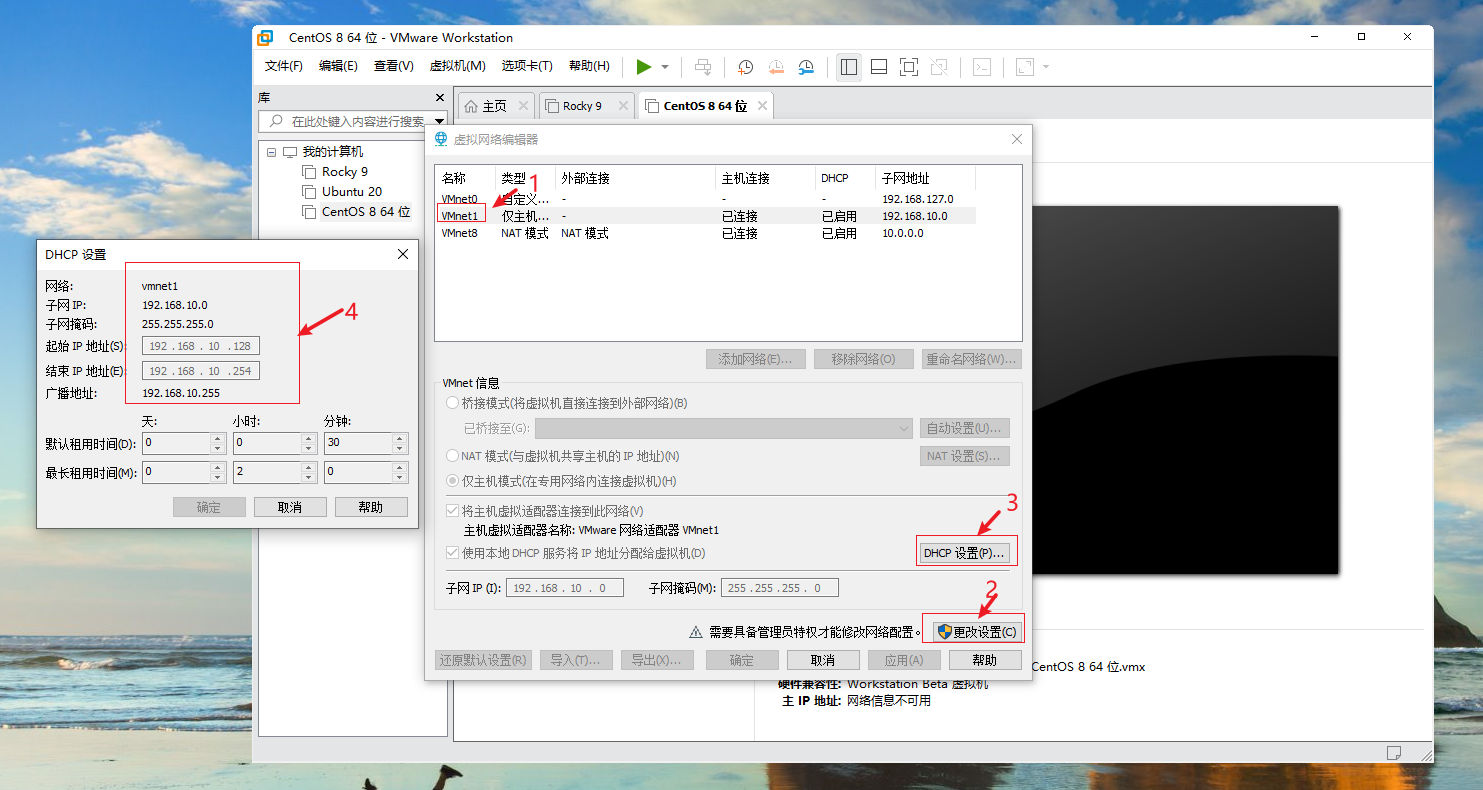Collapse the 我的计算机 tree node
Screen dimensions: 1483x790
(271, 152)
